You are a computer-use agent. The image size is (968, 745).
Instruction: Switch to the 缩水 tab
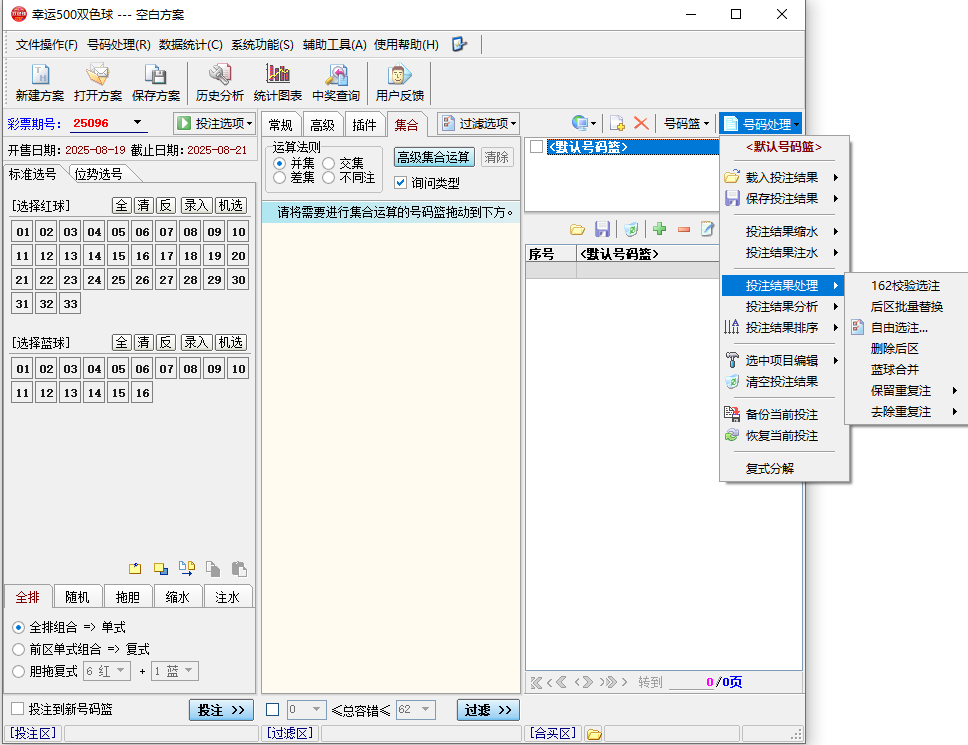[177, 597]
